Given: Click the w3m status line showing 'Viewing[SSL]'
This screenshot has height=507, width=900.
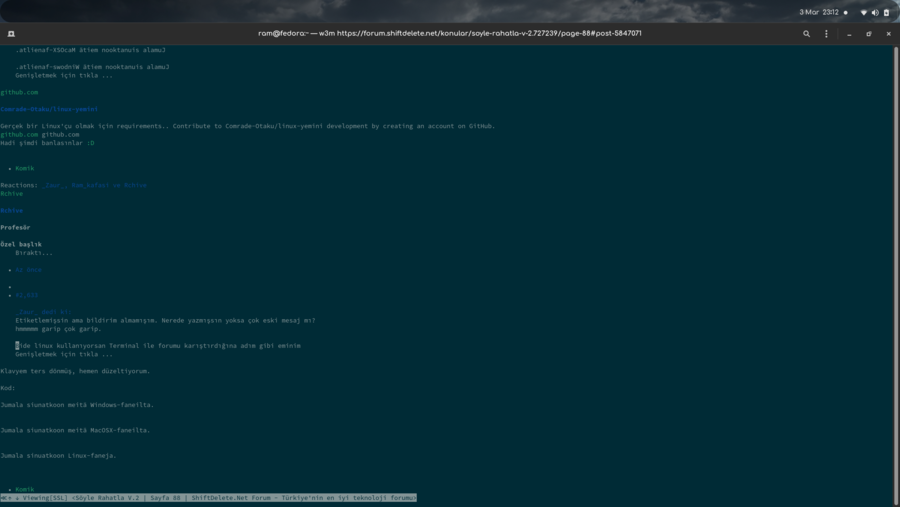Looking at the screenshot, I should (208, 498).
